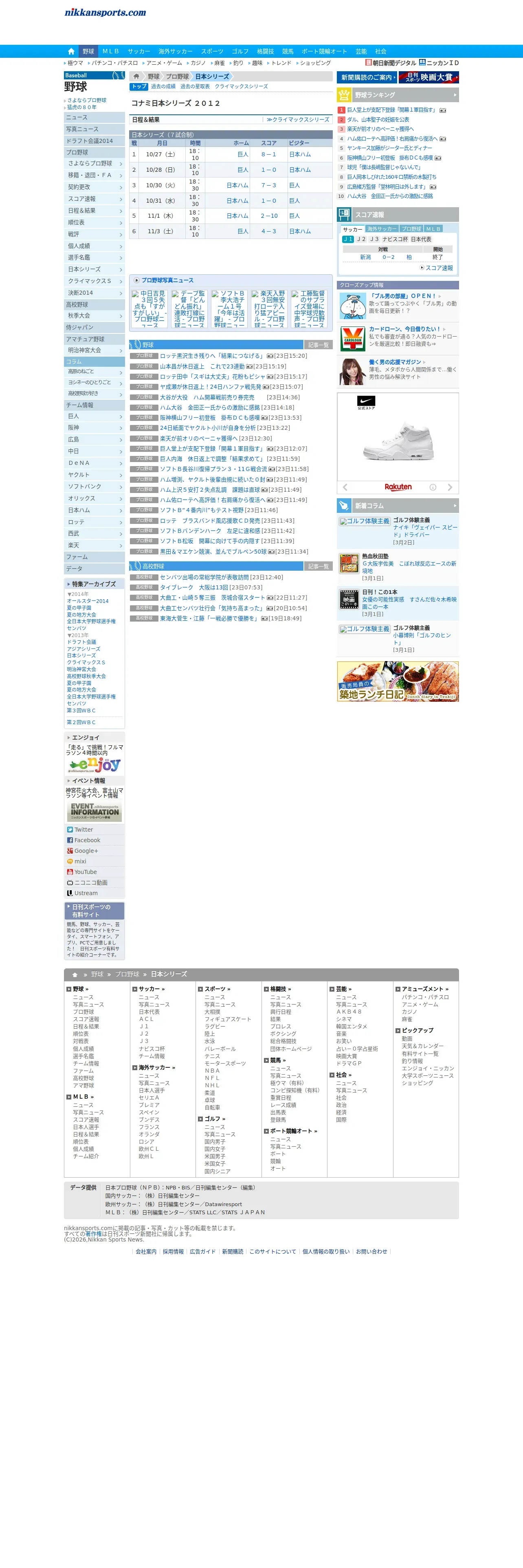
Task: Click the home icon in top navigation bar
Action: pos(71,51)
